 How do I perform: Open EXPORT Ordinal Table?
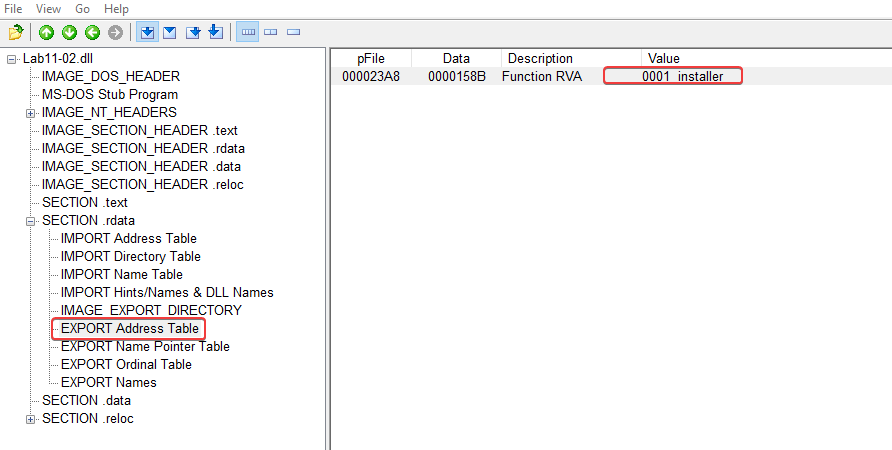click(x=126, y=365)
